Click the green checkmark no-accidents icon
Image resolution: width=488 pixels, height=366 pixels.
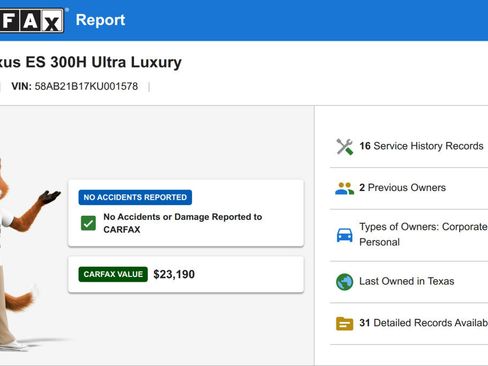tap(88, 223)
